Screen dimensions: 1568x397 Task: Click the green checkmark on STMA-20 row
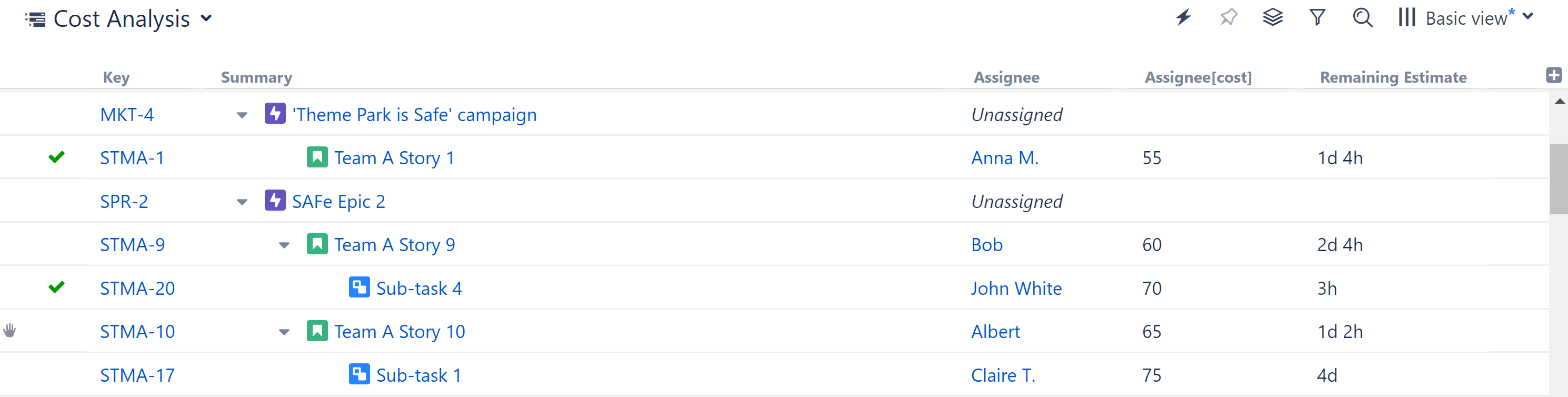57,287
